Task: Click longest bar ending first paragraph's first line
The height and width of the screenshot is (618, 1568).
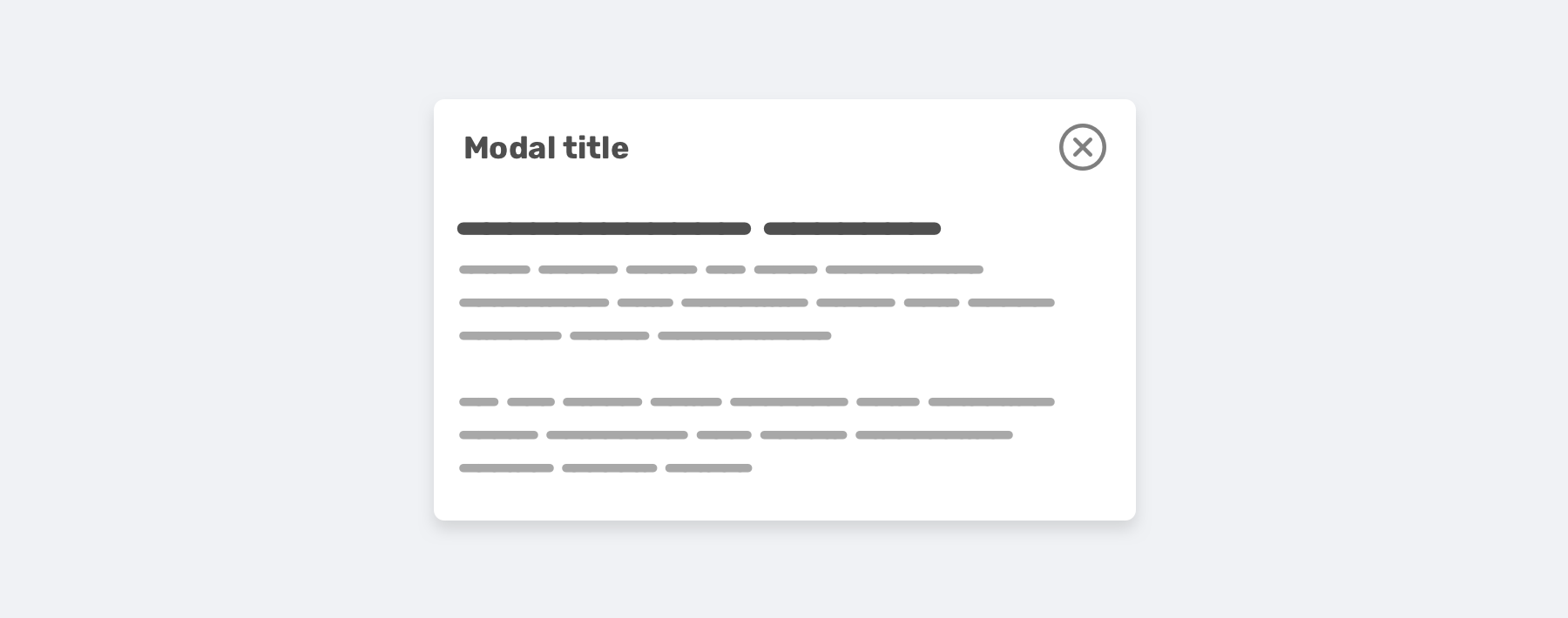Action: tap(904, 270)
